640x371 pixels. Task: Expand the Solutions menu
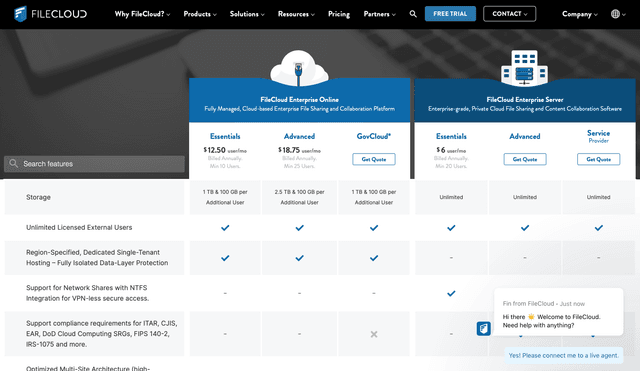click(247, 14)
